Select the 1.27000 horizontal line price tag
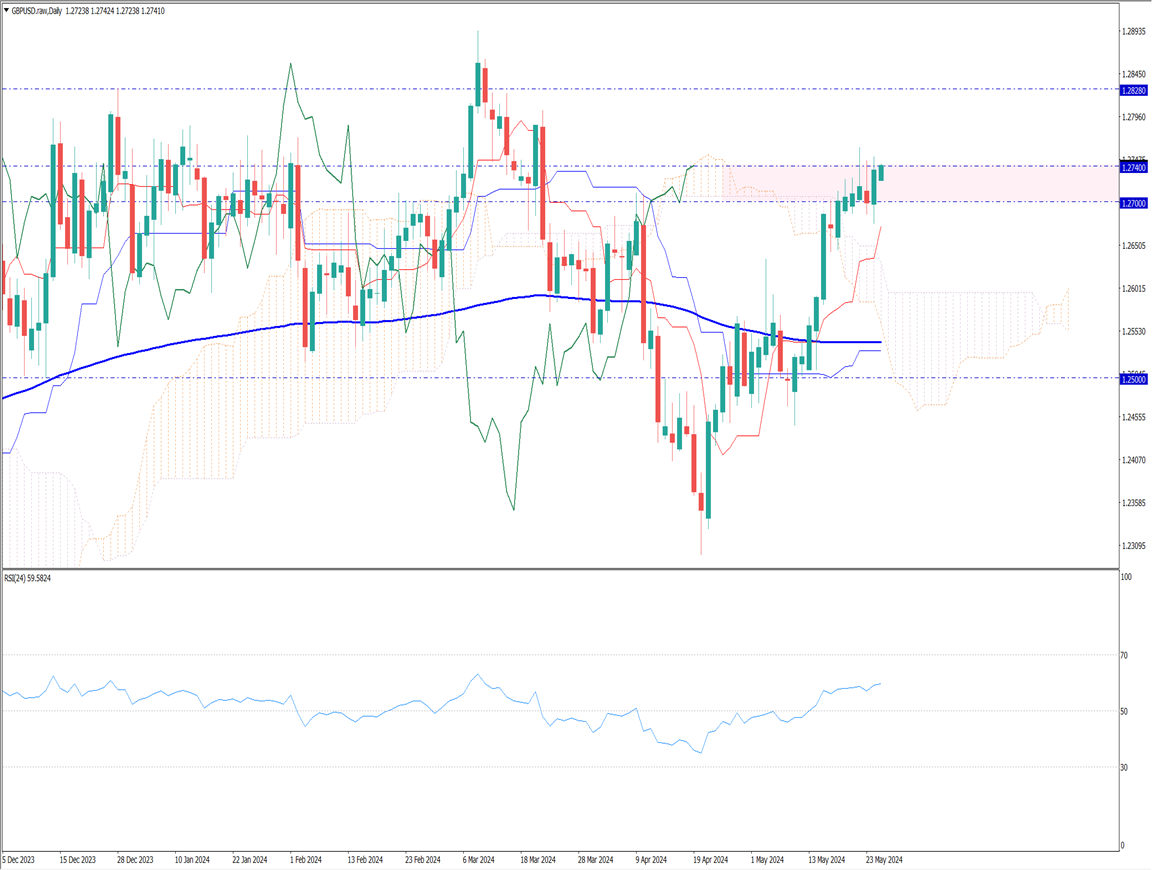Viewport: 1152px width, 870px height. (x=1133, y=203)
